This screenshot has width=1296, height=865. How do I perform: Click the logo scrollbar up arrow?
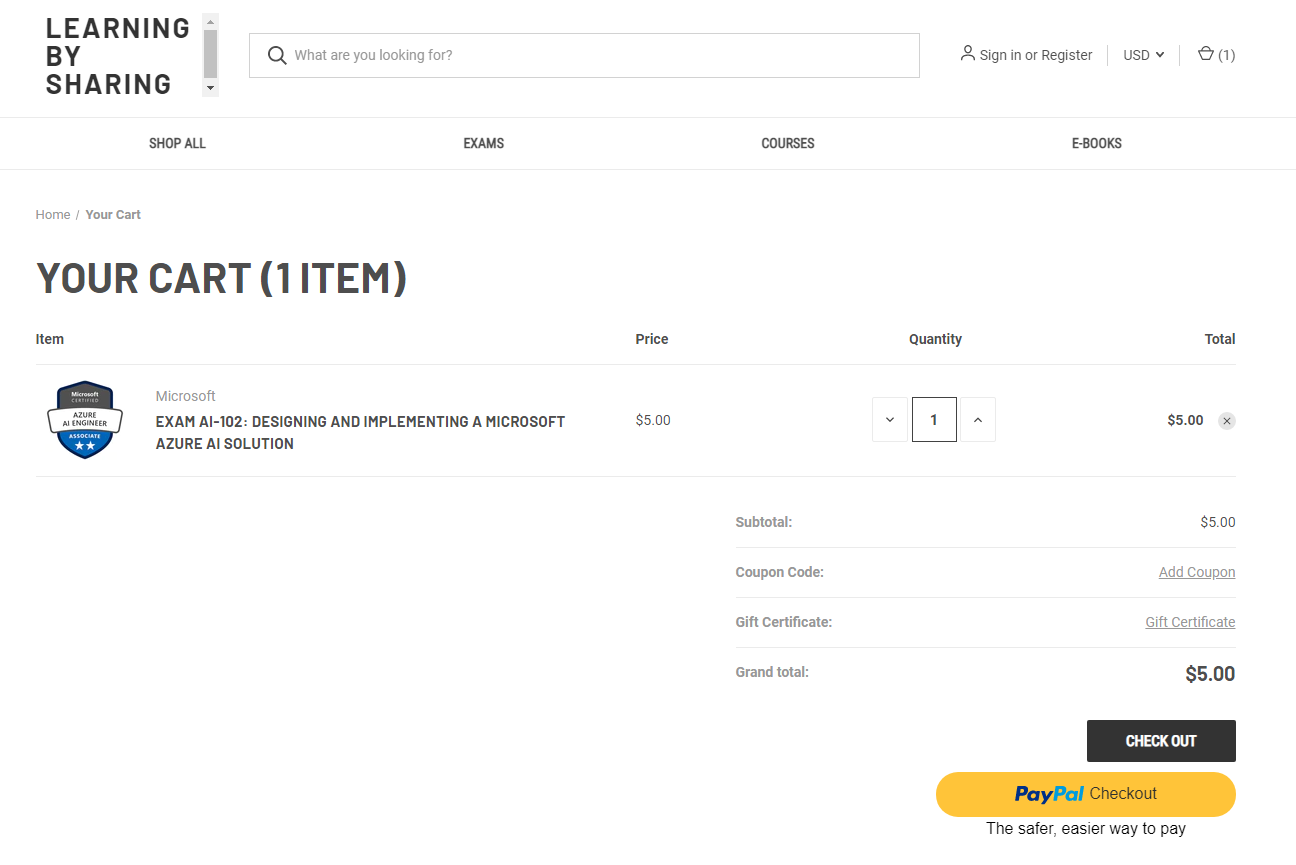[210, 21]
